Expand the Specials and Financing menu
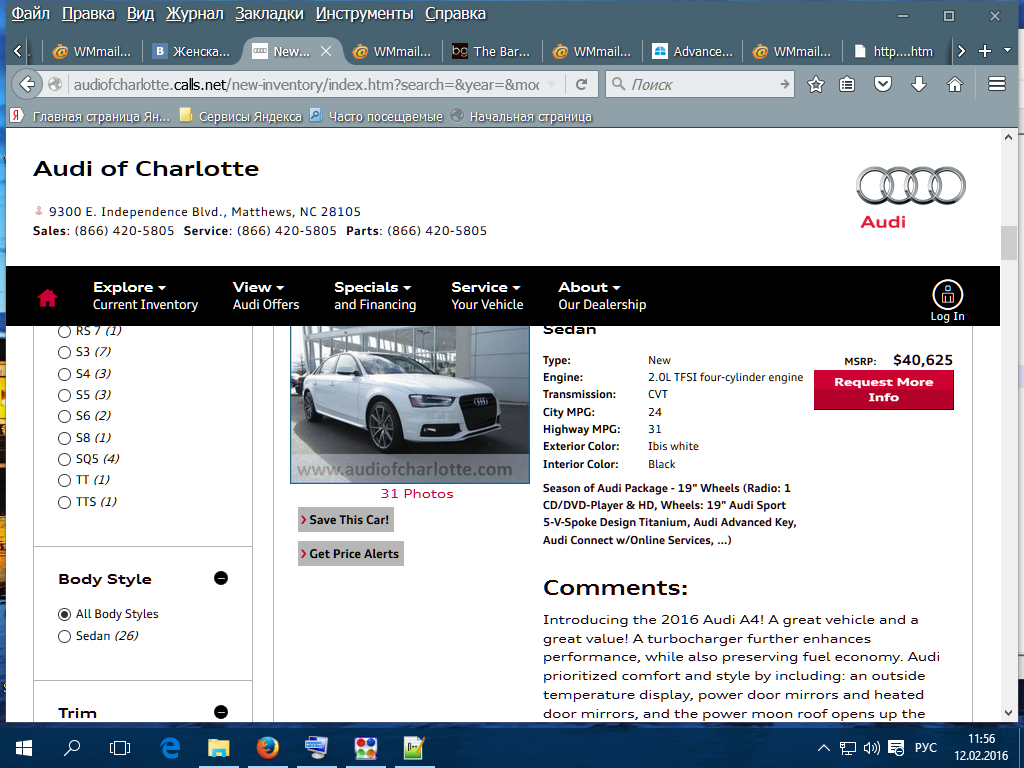The image size is (1024, 768). click(375, 296)
